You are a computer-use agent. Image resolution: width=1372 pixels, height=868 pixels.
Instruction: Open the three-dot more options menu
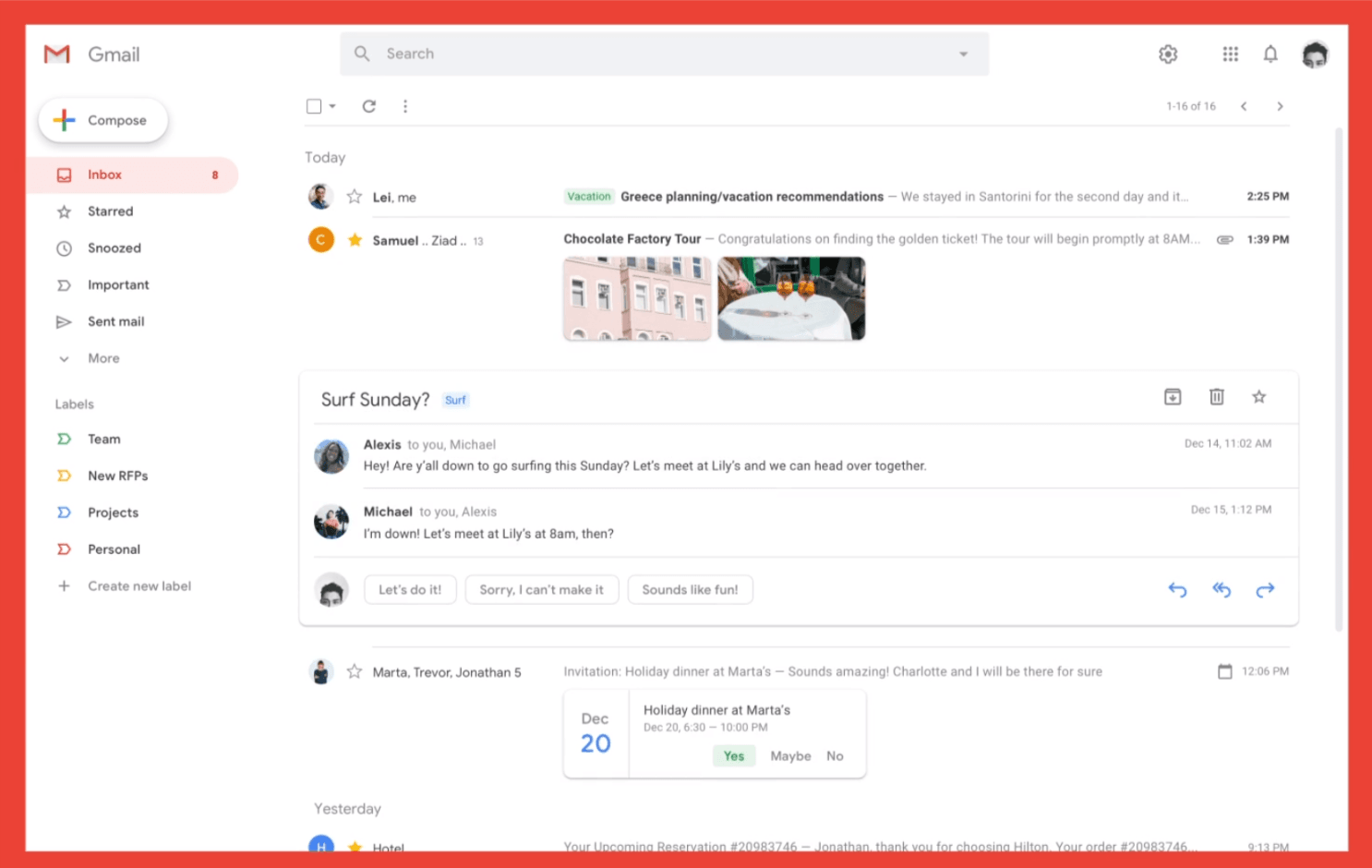click(x=404, y=106)
